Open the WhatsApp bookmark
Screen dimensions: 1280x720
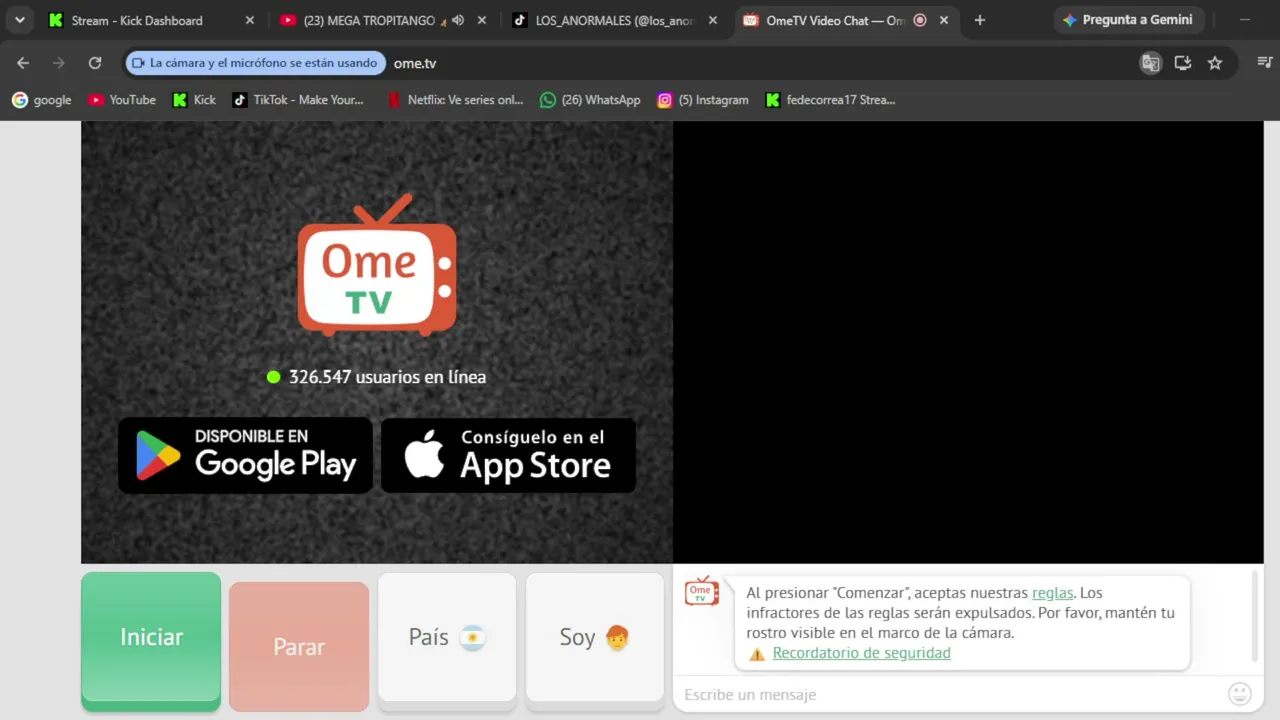click(x=590, y=100)
